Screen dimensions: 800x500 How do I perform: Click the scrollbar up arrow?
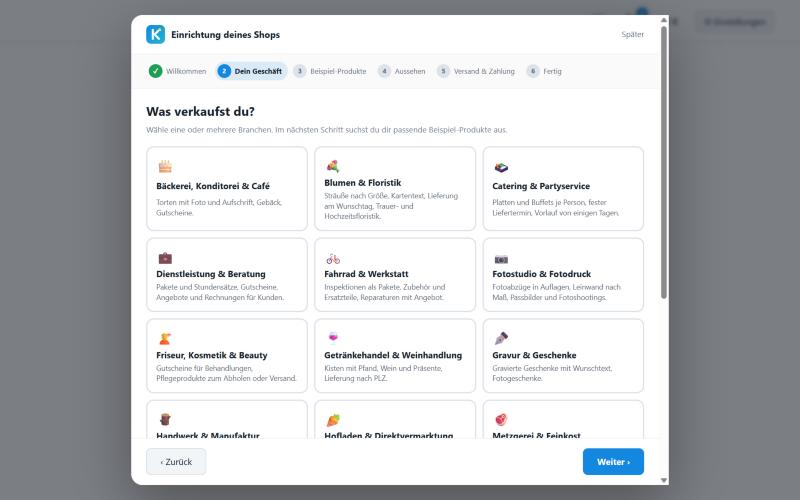pos(664,20)
